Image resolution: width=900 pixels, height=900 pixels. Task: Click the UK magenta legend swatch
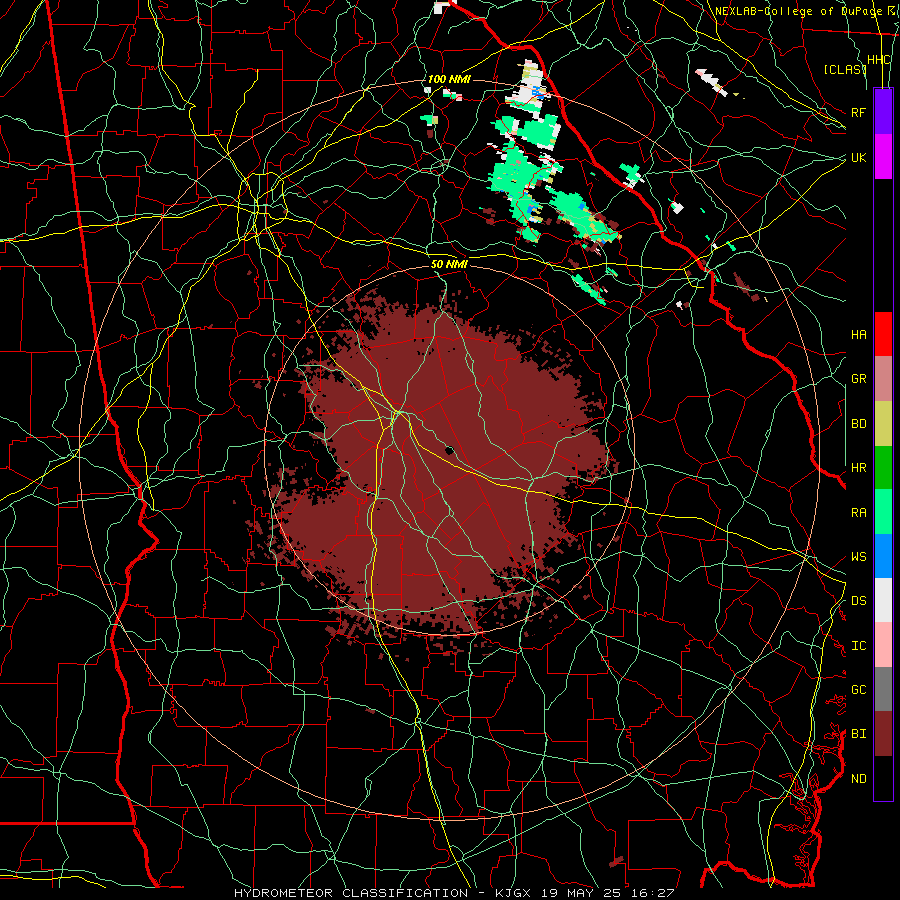point(883,156)
